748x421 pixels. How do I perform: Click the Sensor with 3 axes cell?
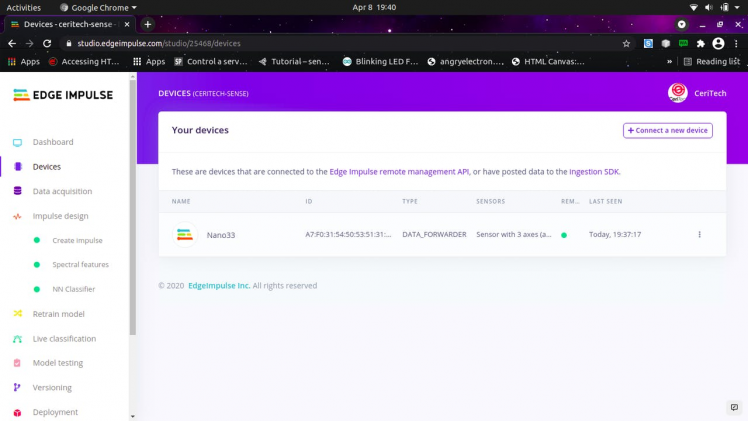pyautogui.click(x=514, y=235)
